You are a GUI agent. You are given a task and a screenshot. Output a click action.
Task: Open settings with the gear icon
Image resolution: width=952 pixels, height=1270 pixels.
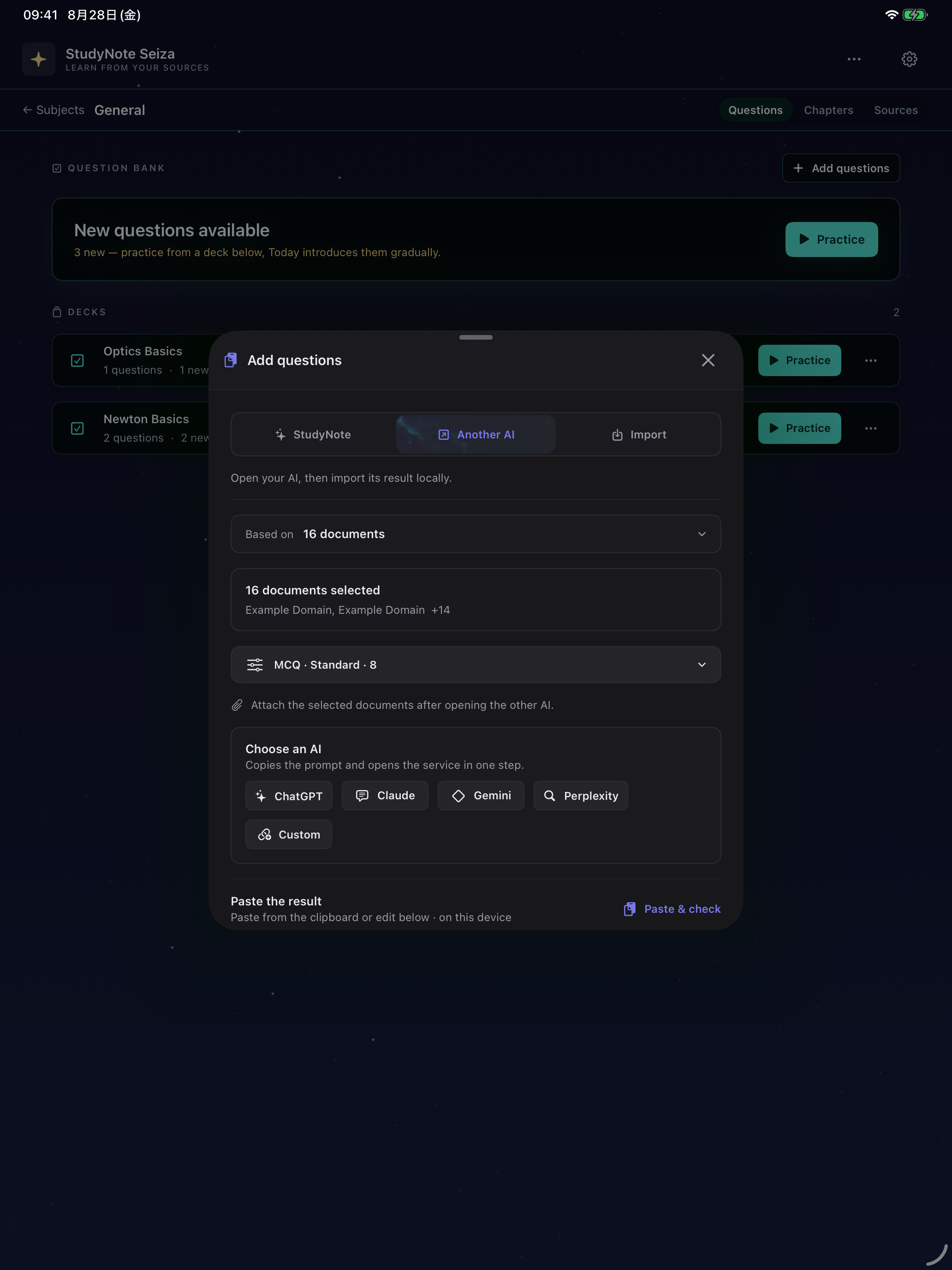(x=909, y=59)
